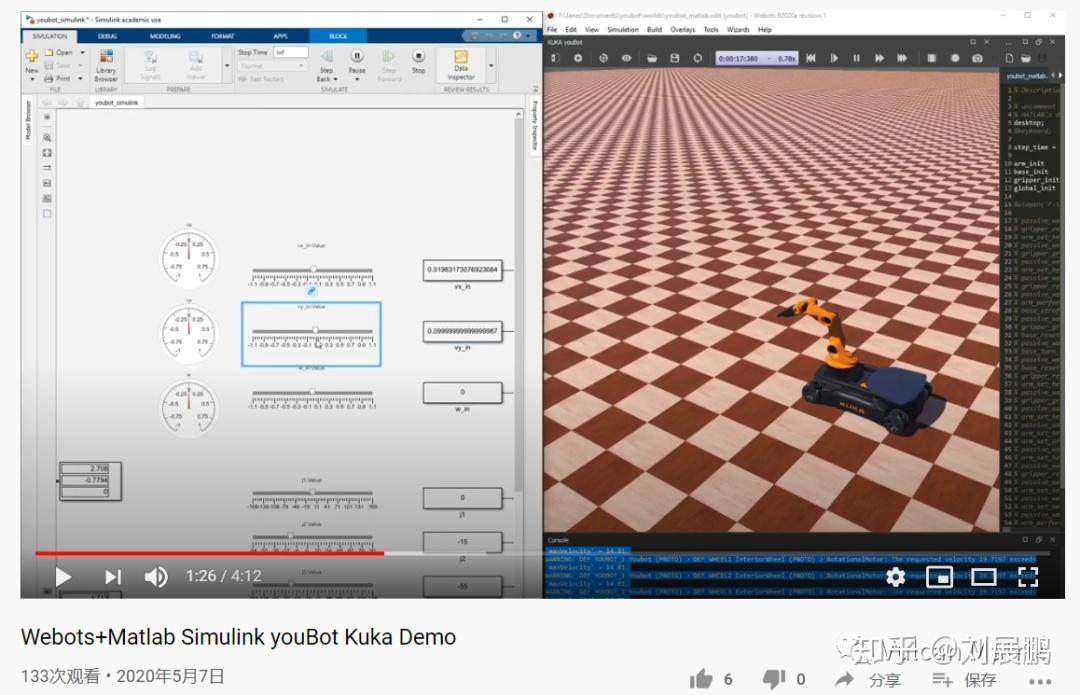1080x695 pixels.
Task: Pause the Webots simulation
Action: point(857,58)
